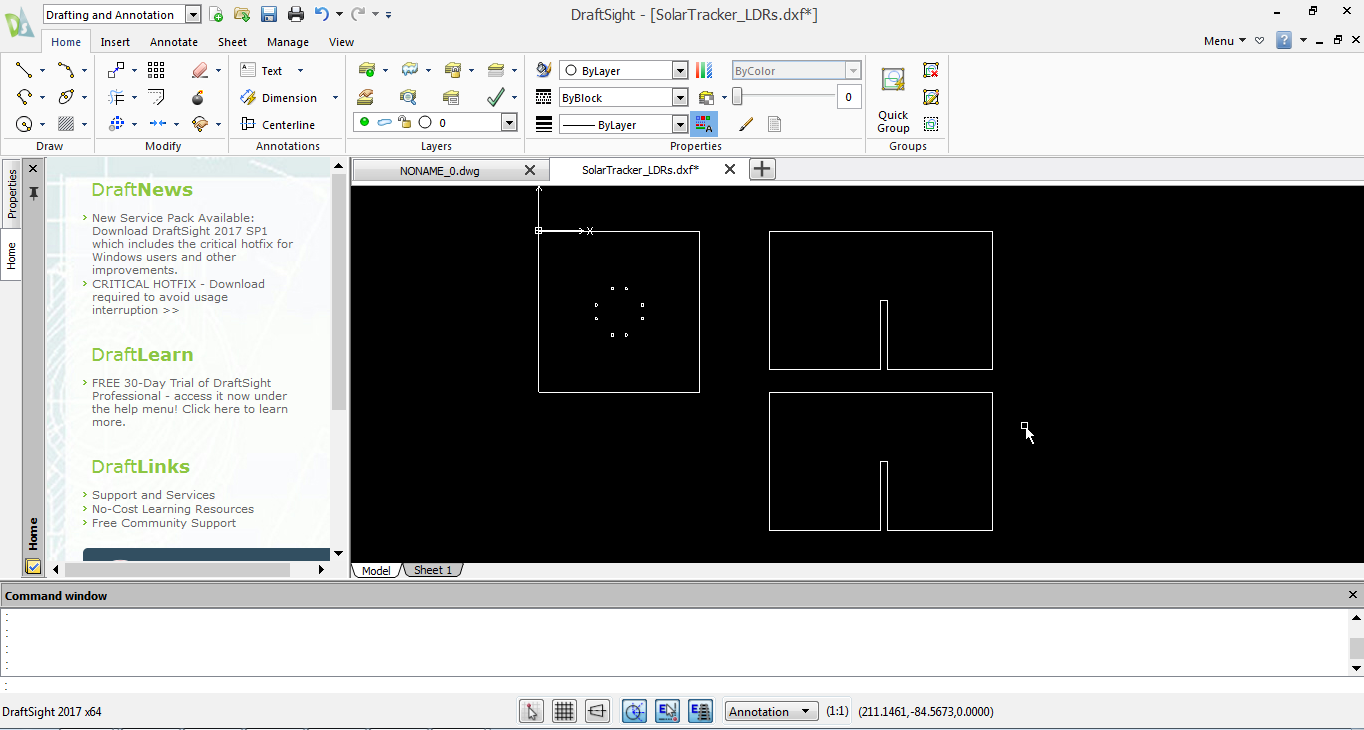Click the Quick Group button
This screenshot has width=1364, height=730.
pos(893,100)
